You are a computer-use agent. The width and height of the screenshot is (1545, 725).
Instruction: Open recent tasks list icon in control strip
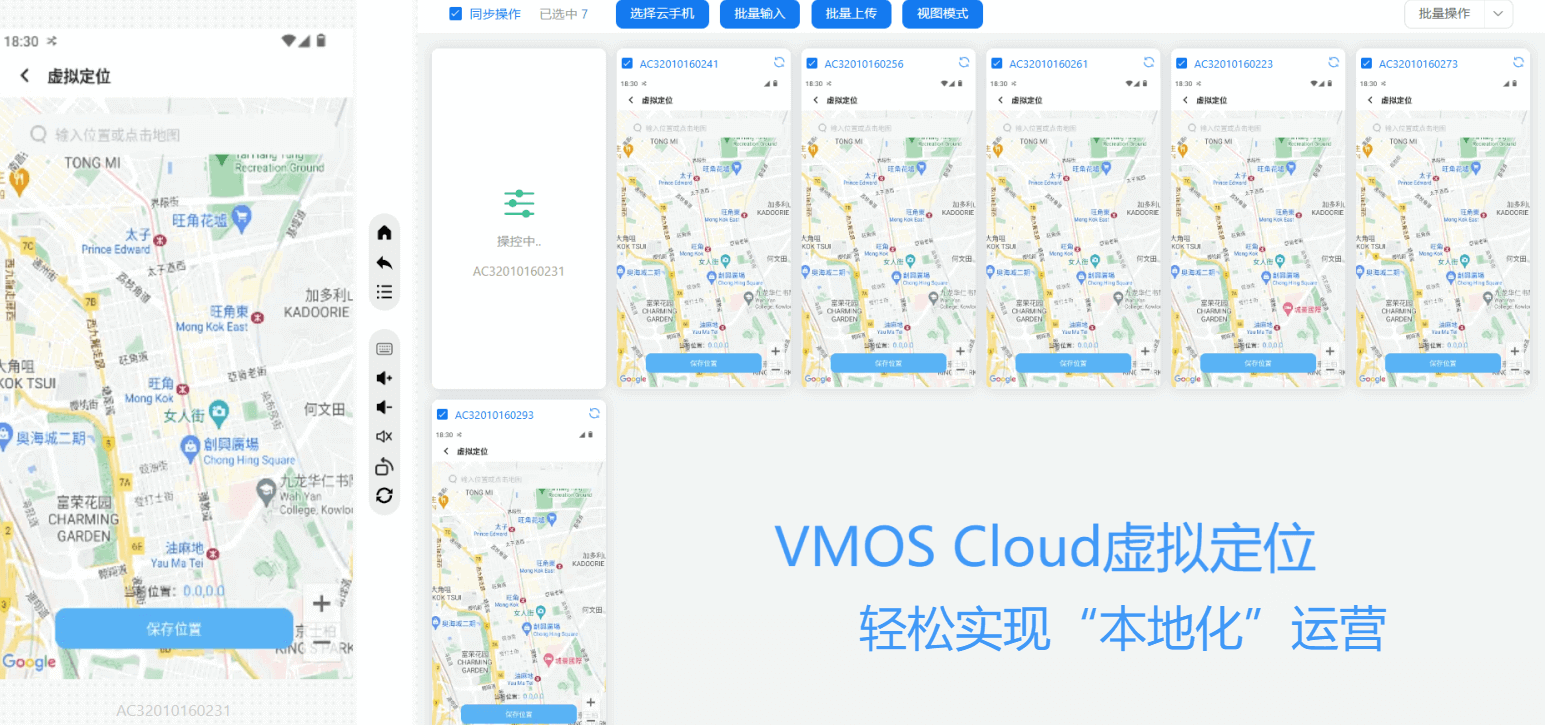[x=384, y=292]
